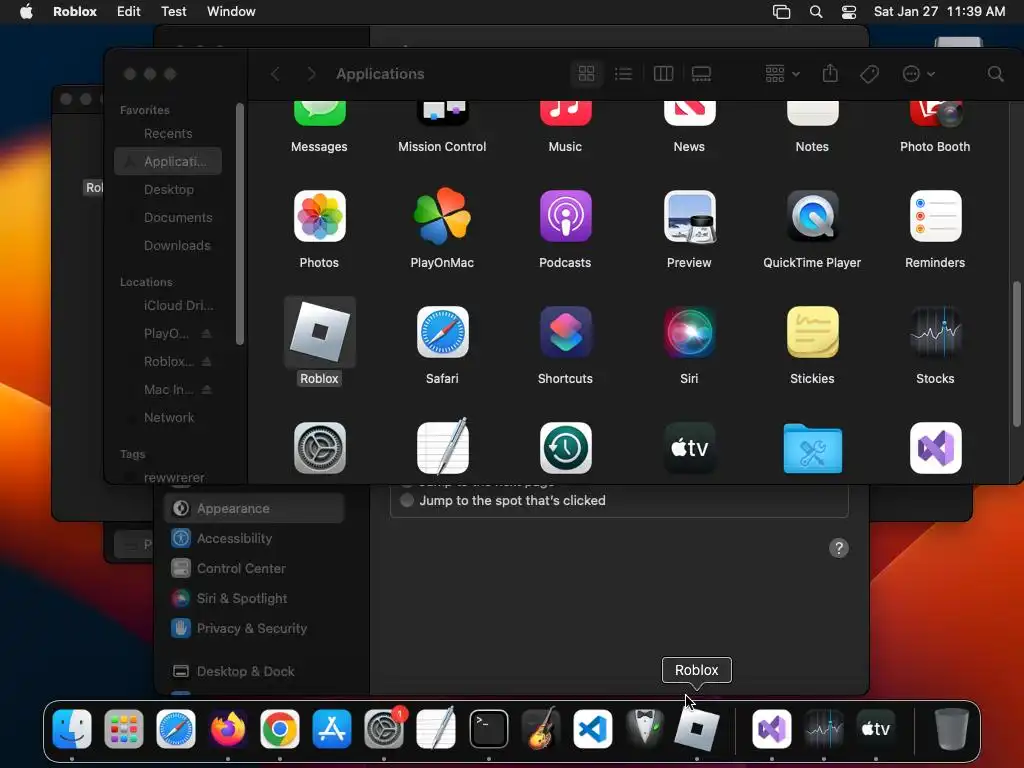Open Visual Studio Code in the Dock
The height and width of the screenshot is (768, 1024).
[593, 729]
